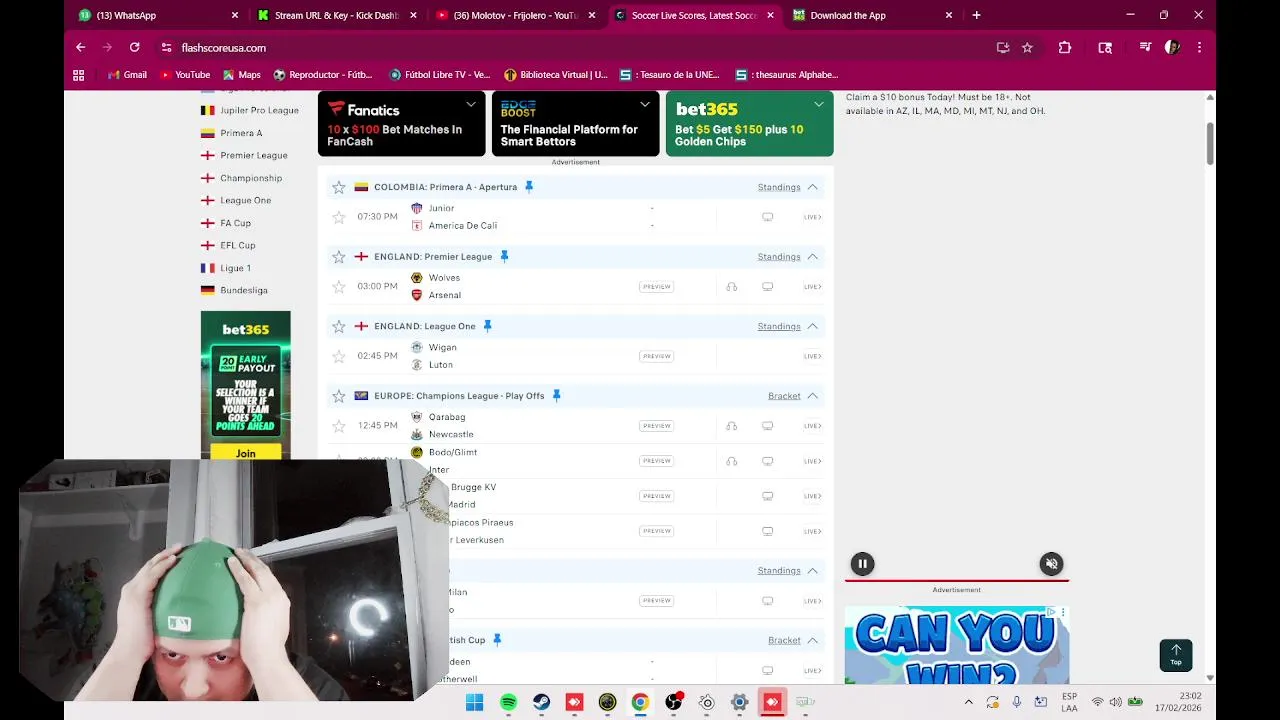The height and width of the screenshot is (720, 1280).
Task: Go back to the previous page
Action: [81, 47]
